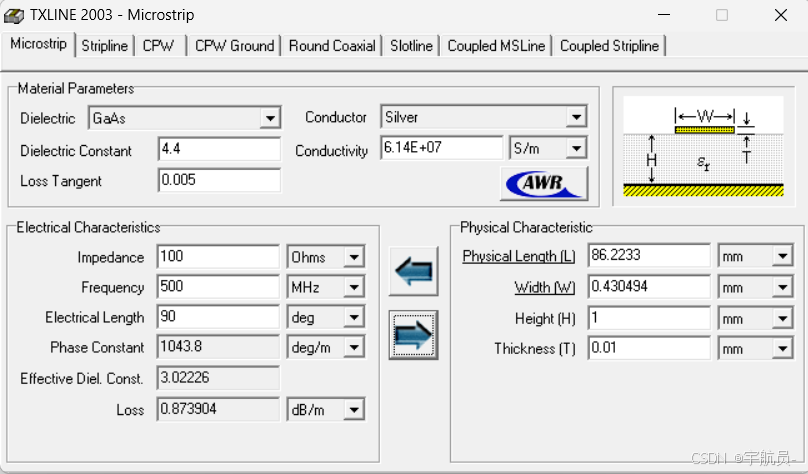Select the Round Coaxial tab
Image resolution: width=808 pixels, height=474 pixels.
click(x=332, y=46)
